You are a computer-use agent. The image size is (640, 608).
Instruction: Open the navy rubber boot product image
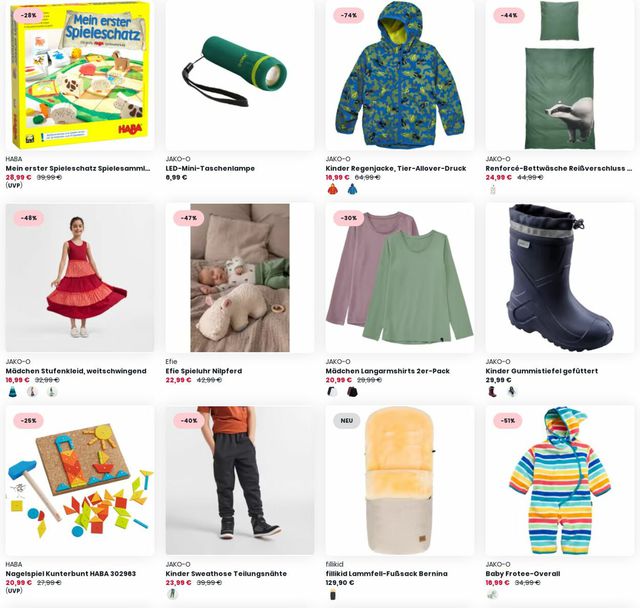560,278
